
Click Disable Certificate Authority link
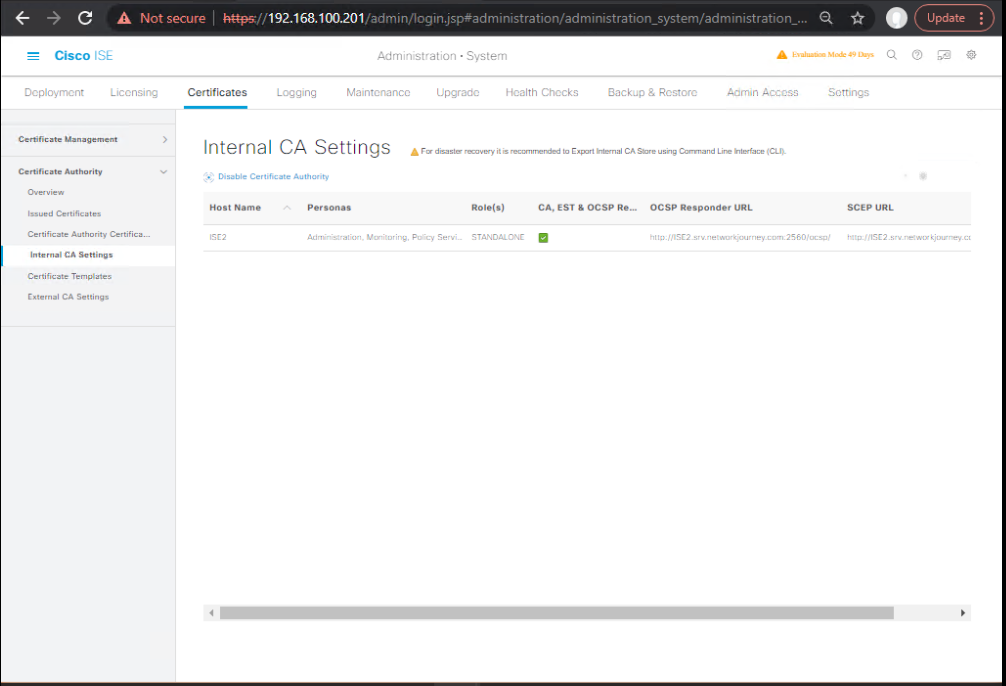click(x=273, y=176)
